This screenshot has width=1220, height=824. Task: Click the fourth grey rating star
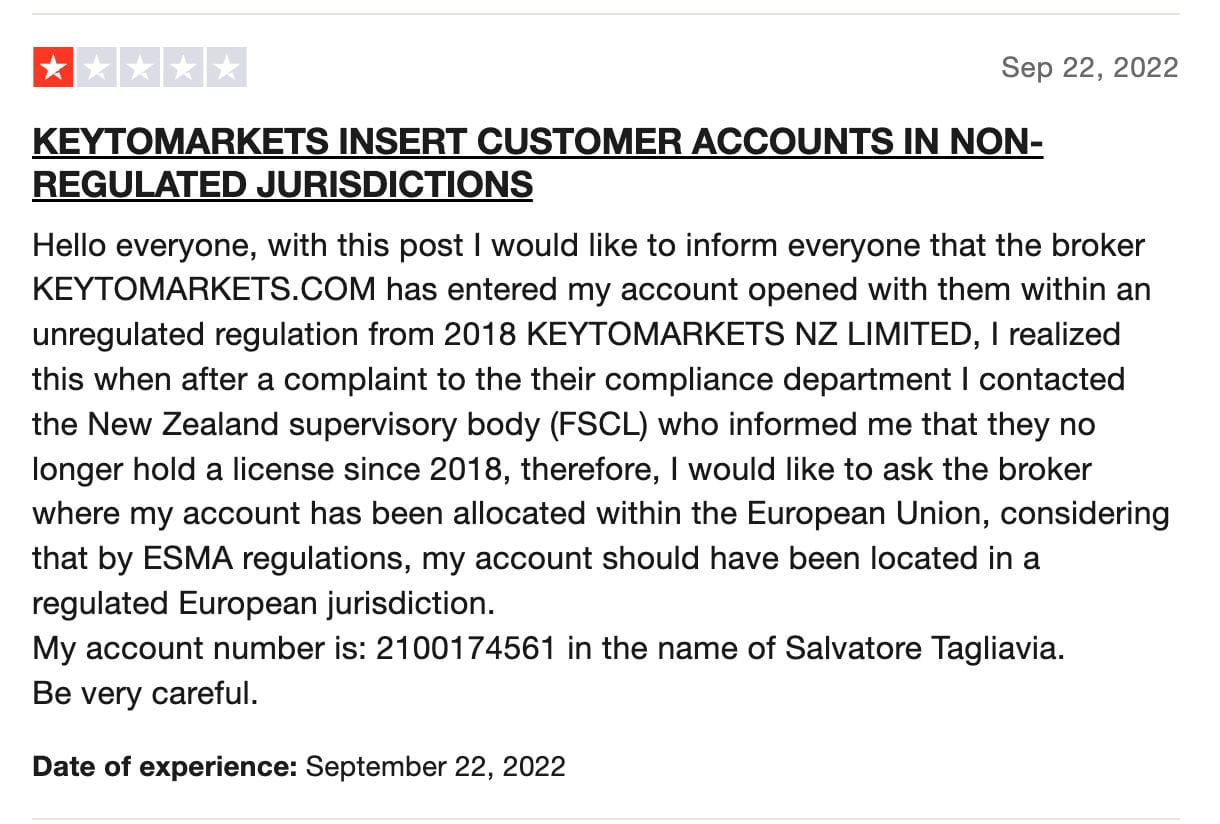183,68
